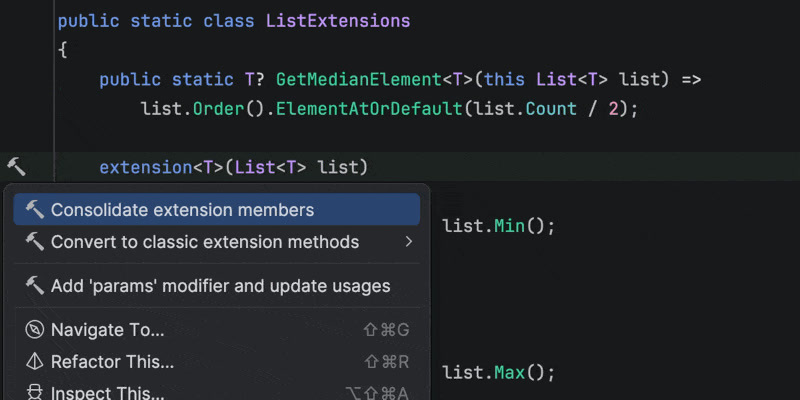The image size is (800, 400).
Task: Click hammer icon beside Add 'params' modifier
Action: (x=35, y=286)
